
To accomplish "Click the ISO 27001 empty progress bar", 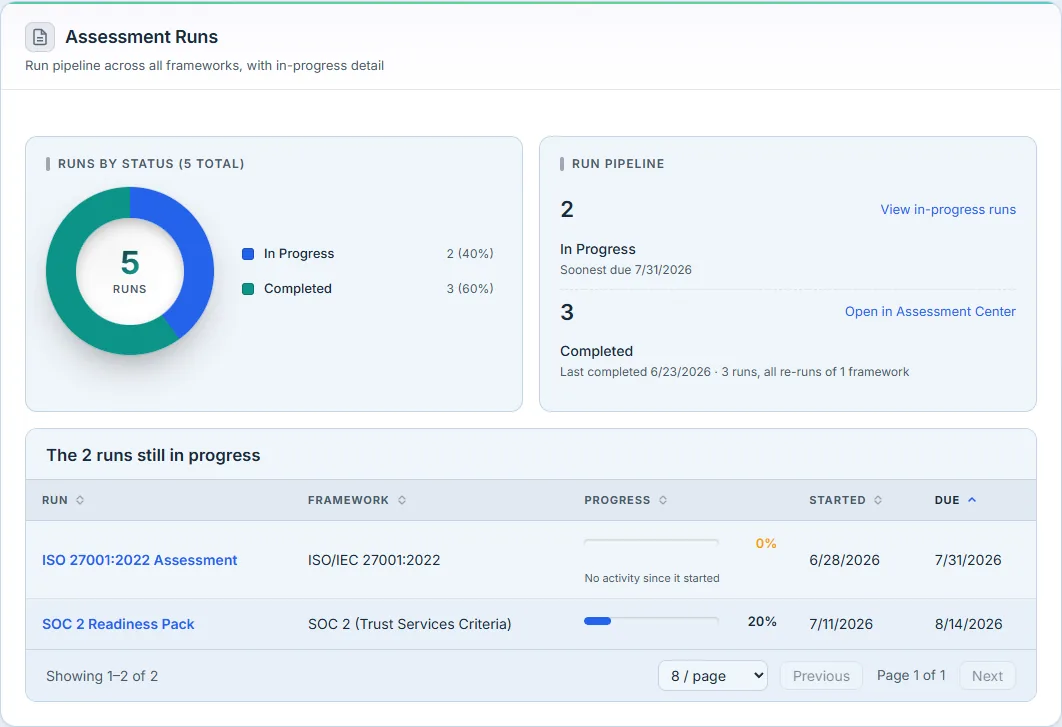I will coord(651,542).
